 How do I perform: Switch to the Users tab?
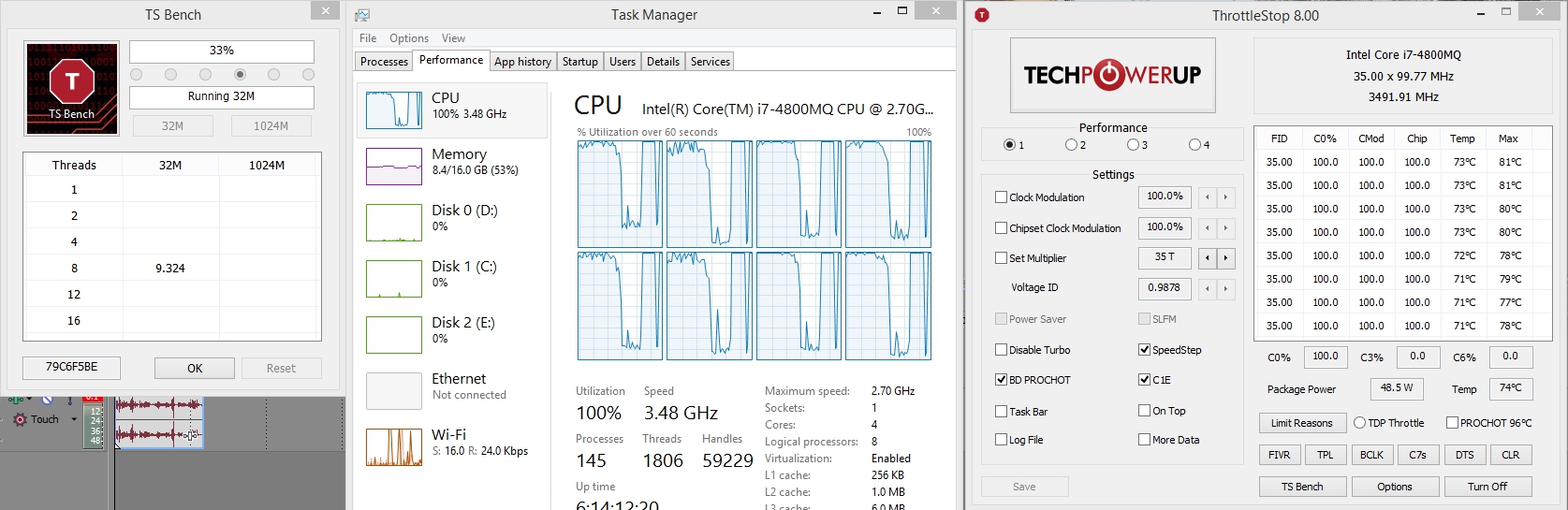[622, 62]
